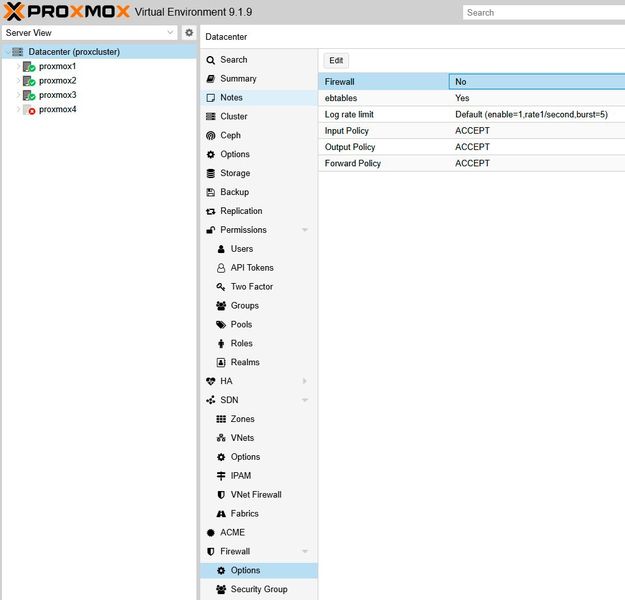The image size is (625, 600).
Task: Click the Replication arrows icon
Action: click(210, 211)
